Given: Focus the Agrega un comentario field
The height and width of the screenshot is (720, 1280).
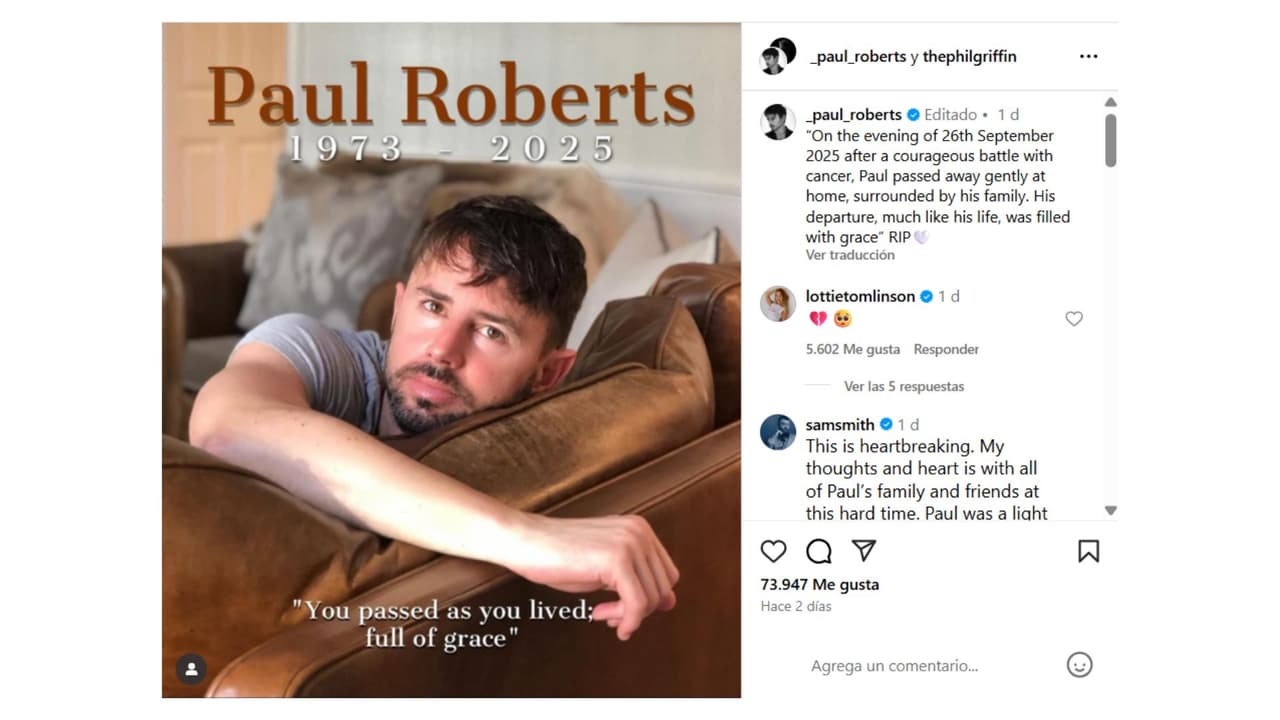Looking at the screenshot, I should click(x=894, y=666).
